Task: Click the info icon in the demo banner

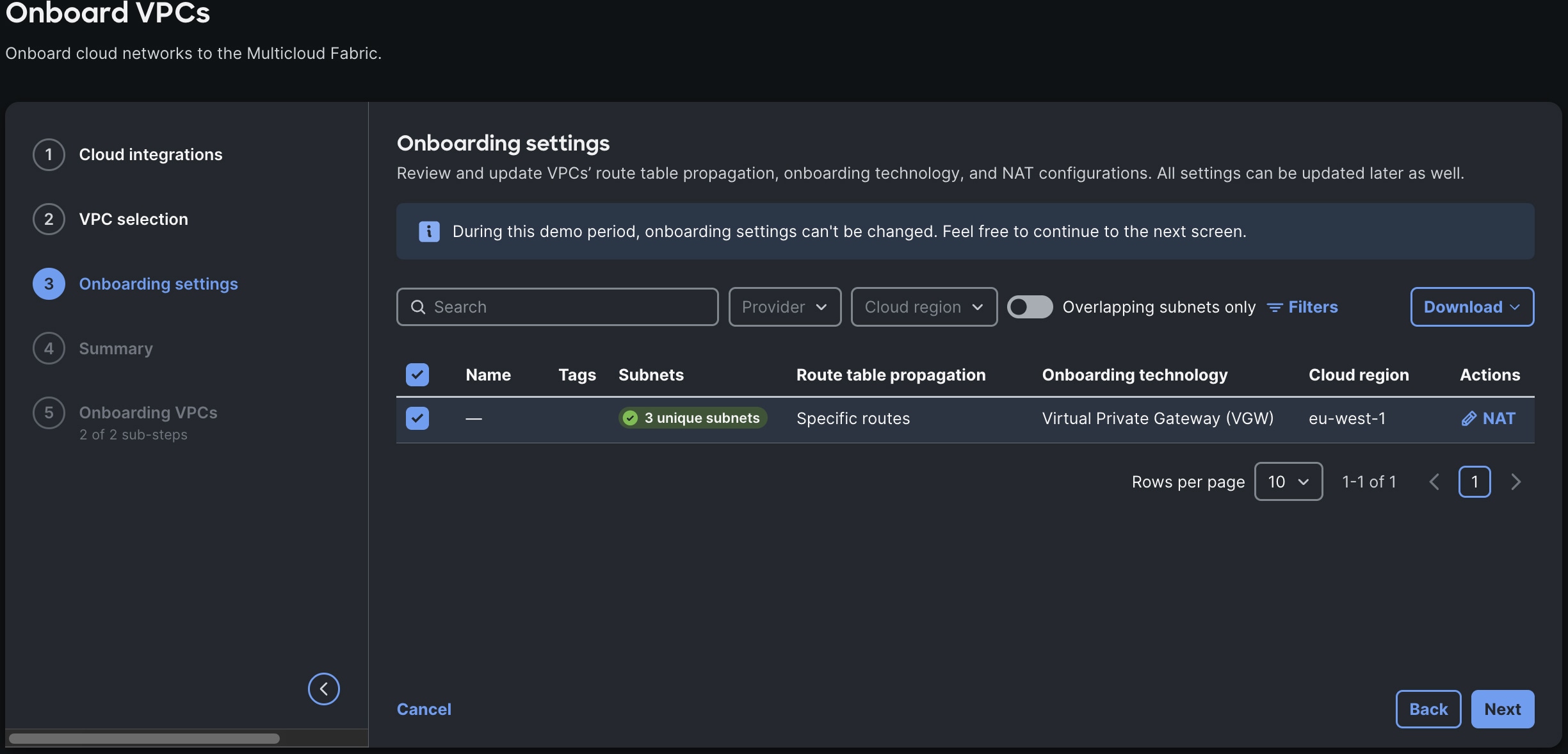Action: point(429,231)
